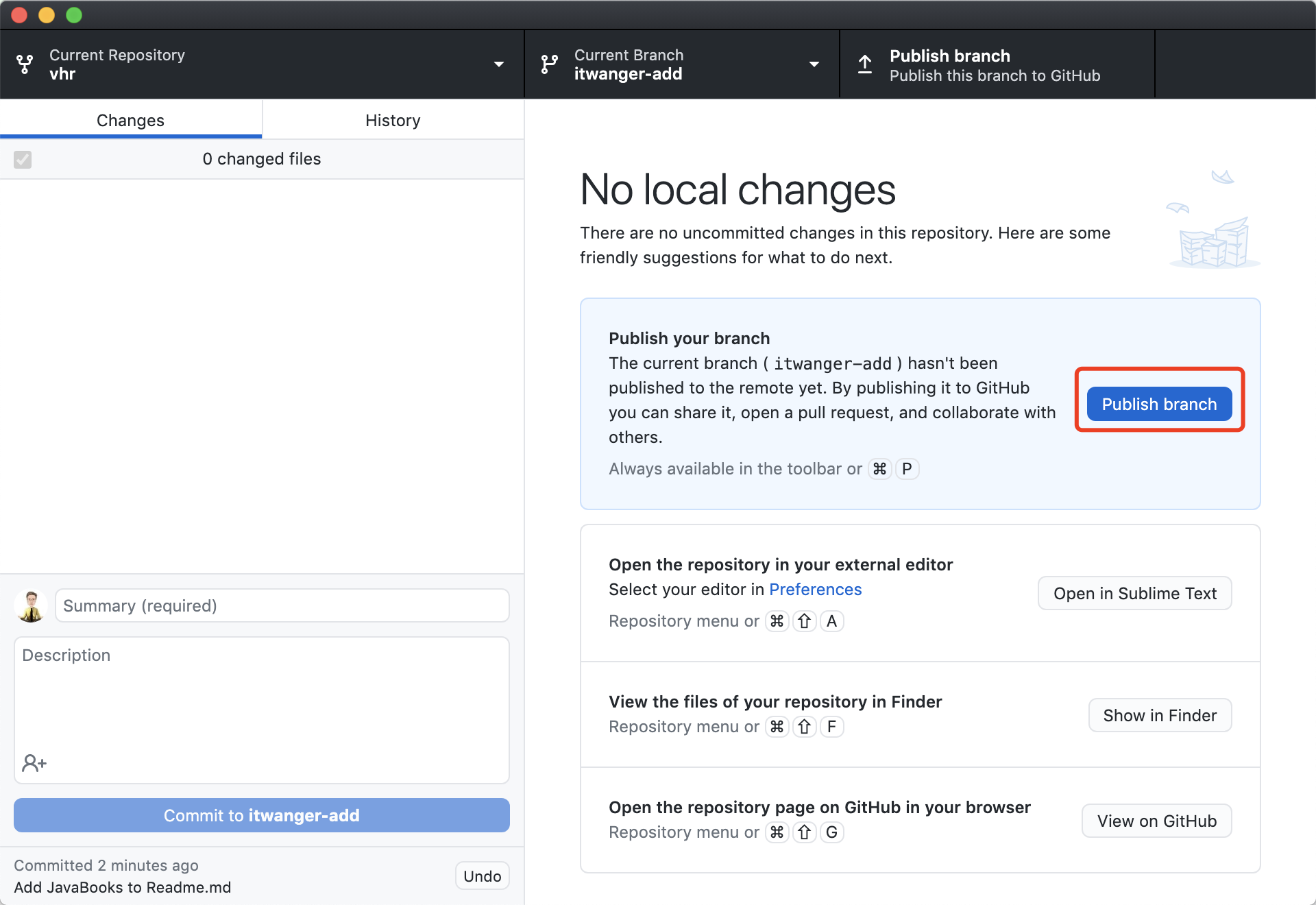Click Commit to itwanger-add button
Image resolution: width=1316 pixels, height=905 pixels.
(261, 815)
